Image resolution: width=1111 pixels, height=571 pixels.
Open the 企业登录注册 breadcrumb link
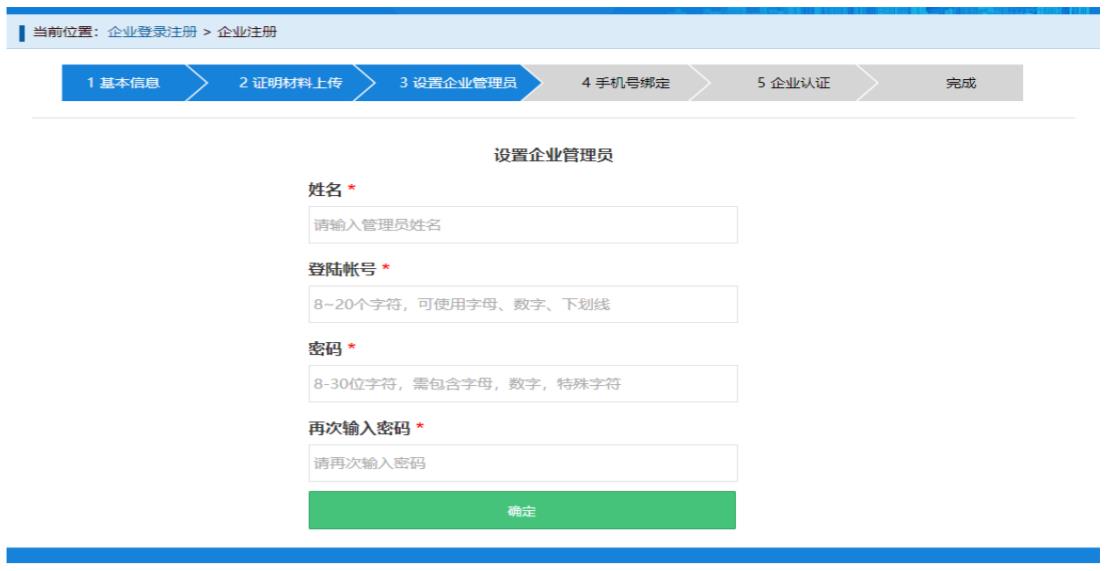click(152, 32)
